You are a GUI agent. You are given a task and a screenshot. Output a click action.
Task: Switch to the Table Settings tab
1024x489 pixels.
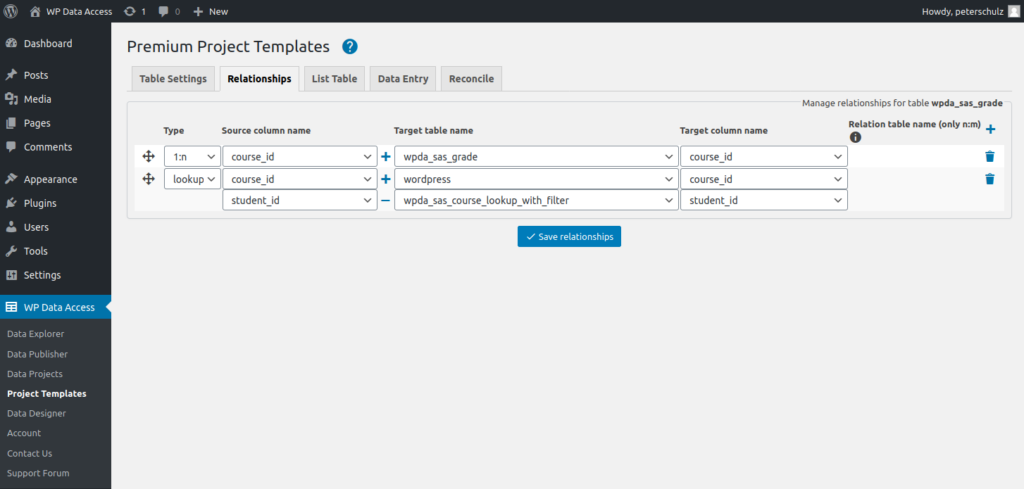[173, 79]
